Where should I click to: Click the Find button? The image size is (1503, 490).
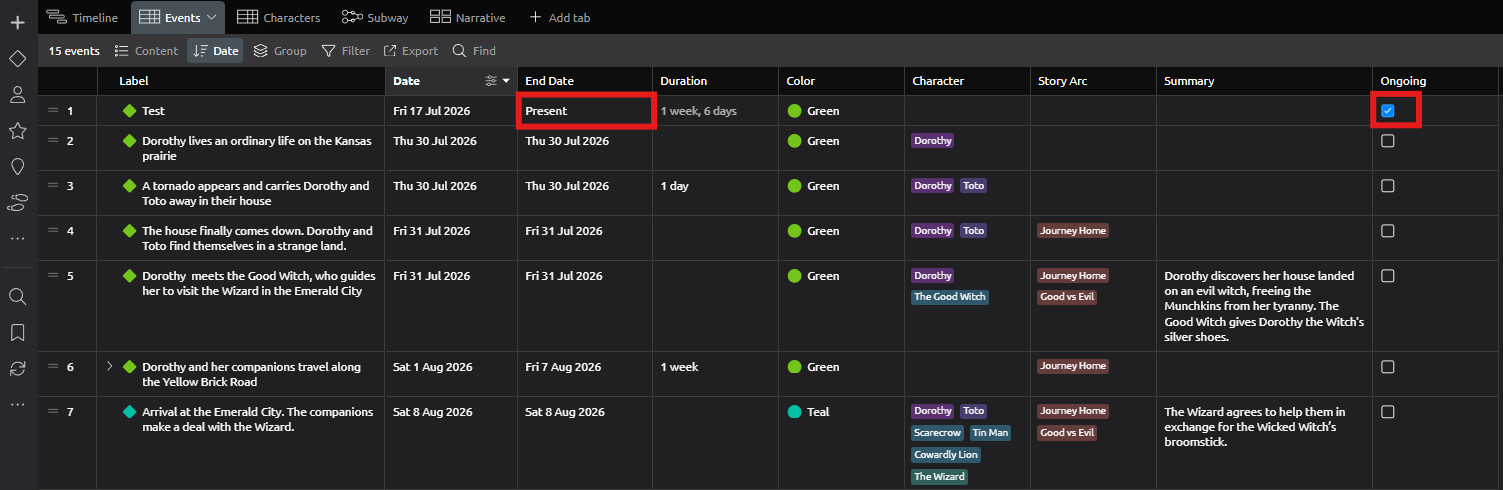pyautogui.click(x=474, y=51)
